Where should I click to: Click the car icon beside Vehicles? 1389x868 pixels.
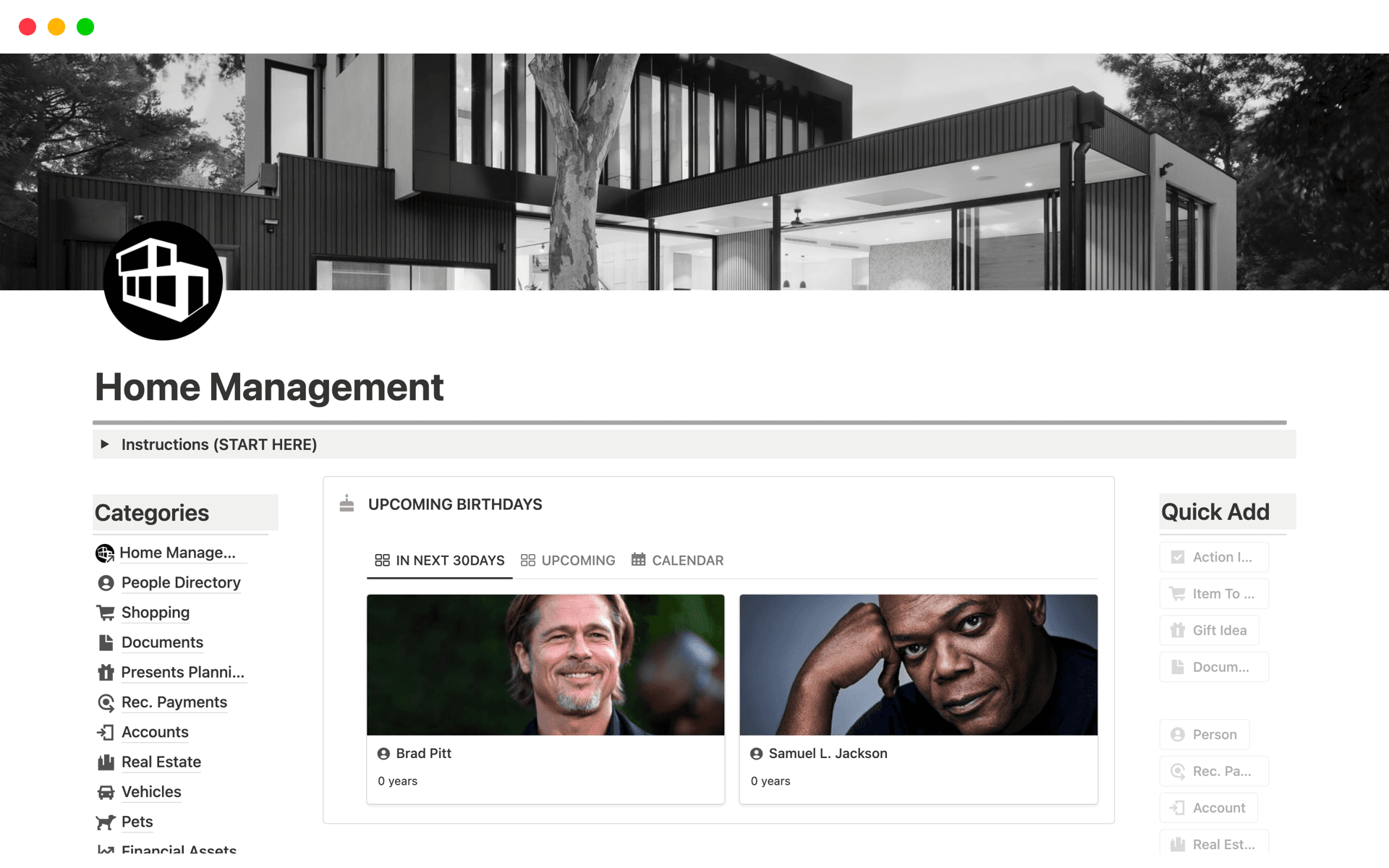[106, 792]
